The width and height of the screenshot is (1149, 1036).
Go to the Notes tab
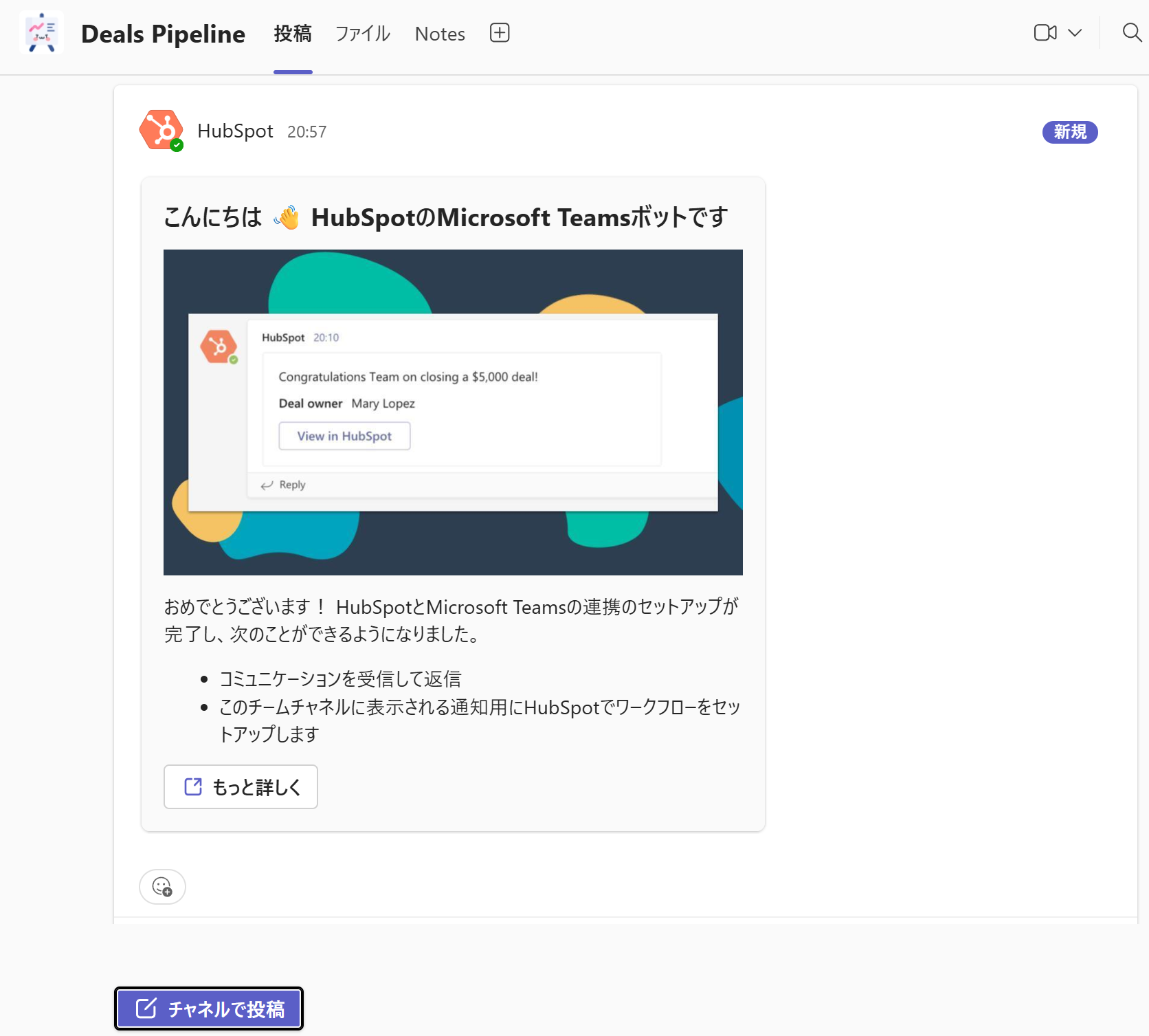pyautogui.click(x=440, y=34)
